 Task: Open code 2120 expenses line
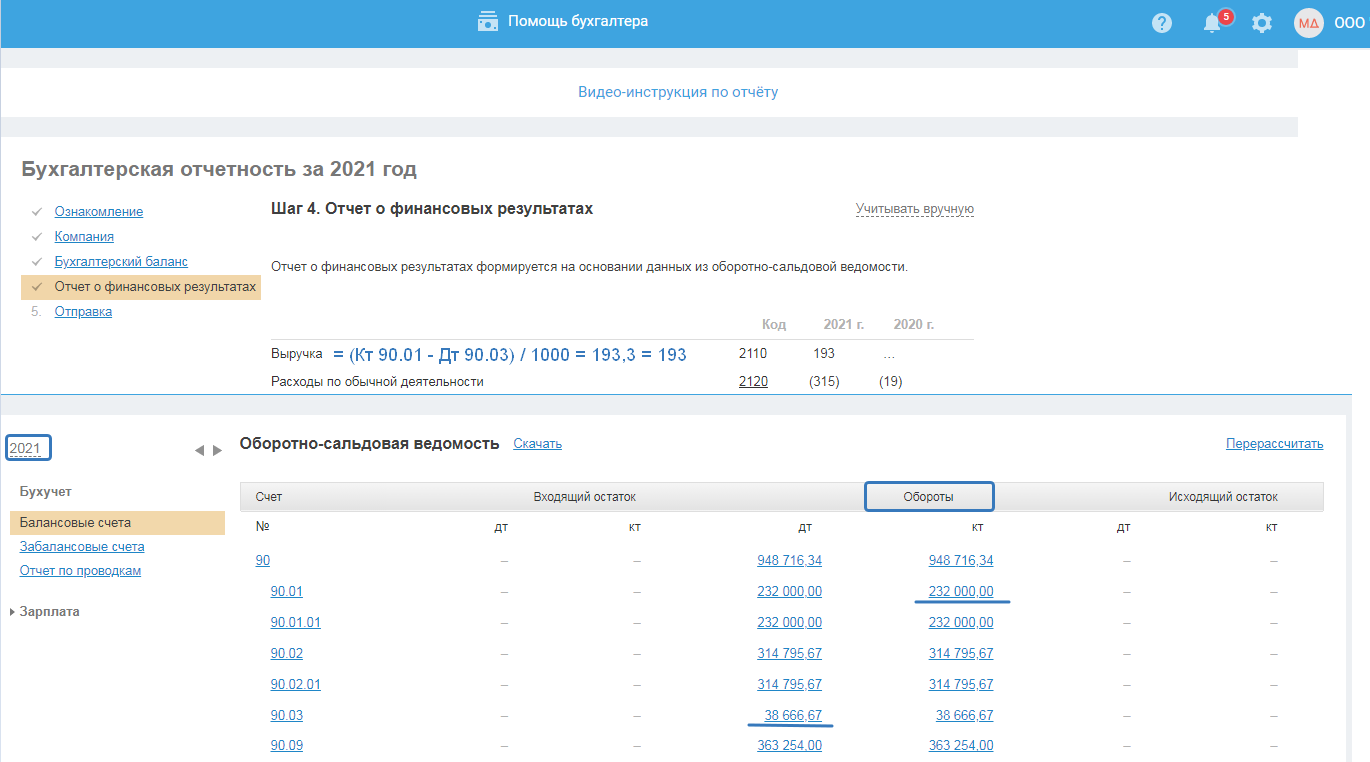(753, 382)
